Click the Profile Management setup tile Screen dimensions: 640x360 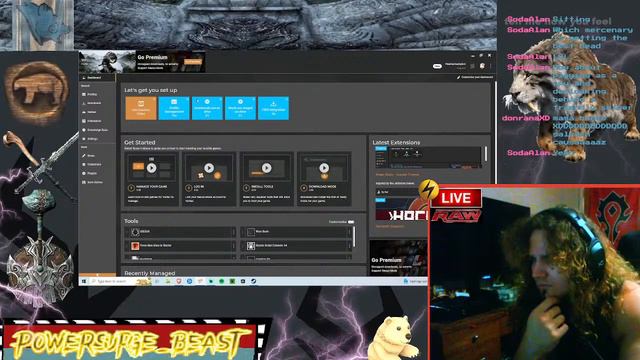(174, 108)
